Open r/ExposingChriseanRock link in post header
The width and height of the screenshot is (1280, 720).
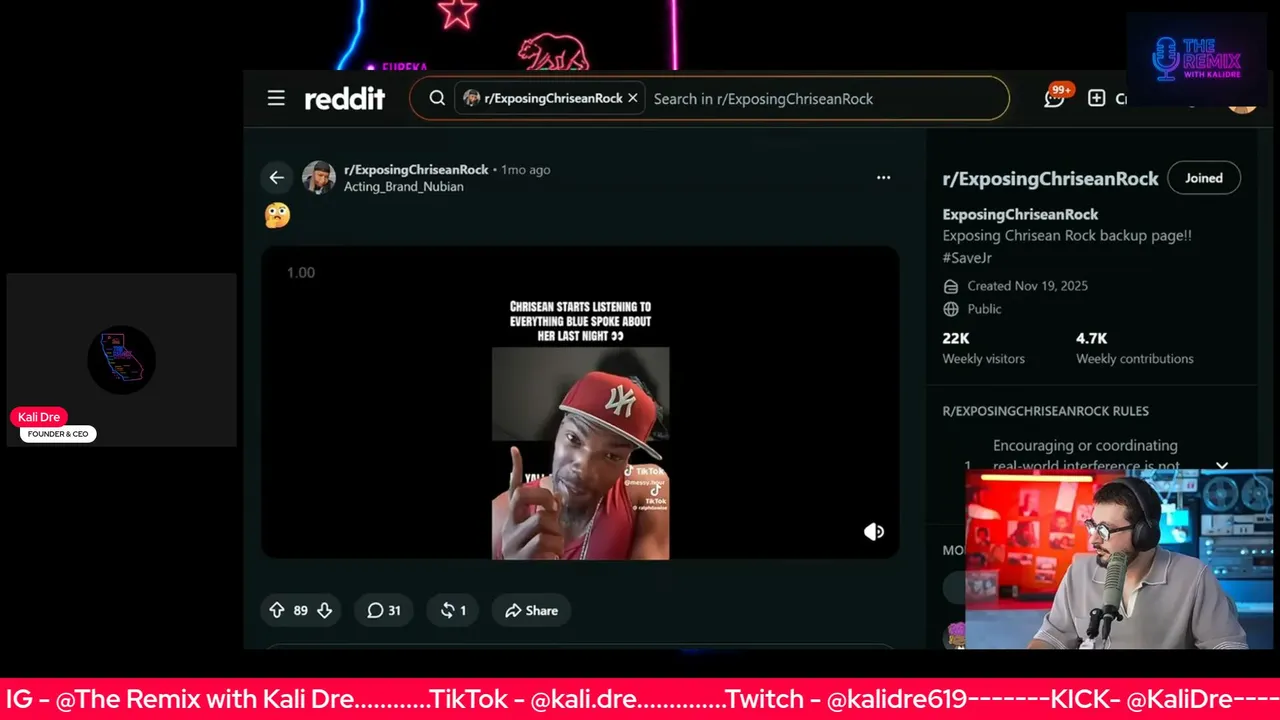click(416, 170)
